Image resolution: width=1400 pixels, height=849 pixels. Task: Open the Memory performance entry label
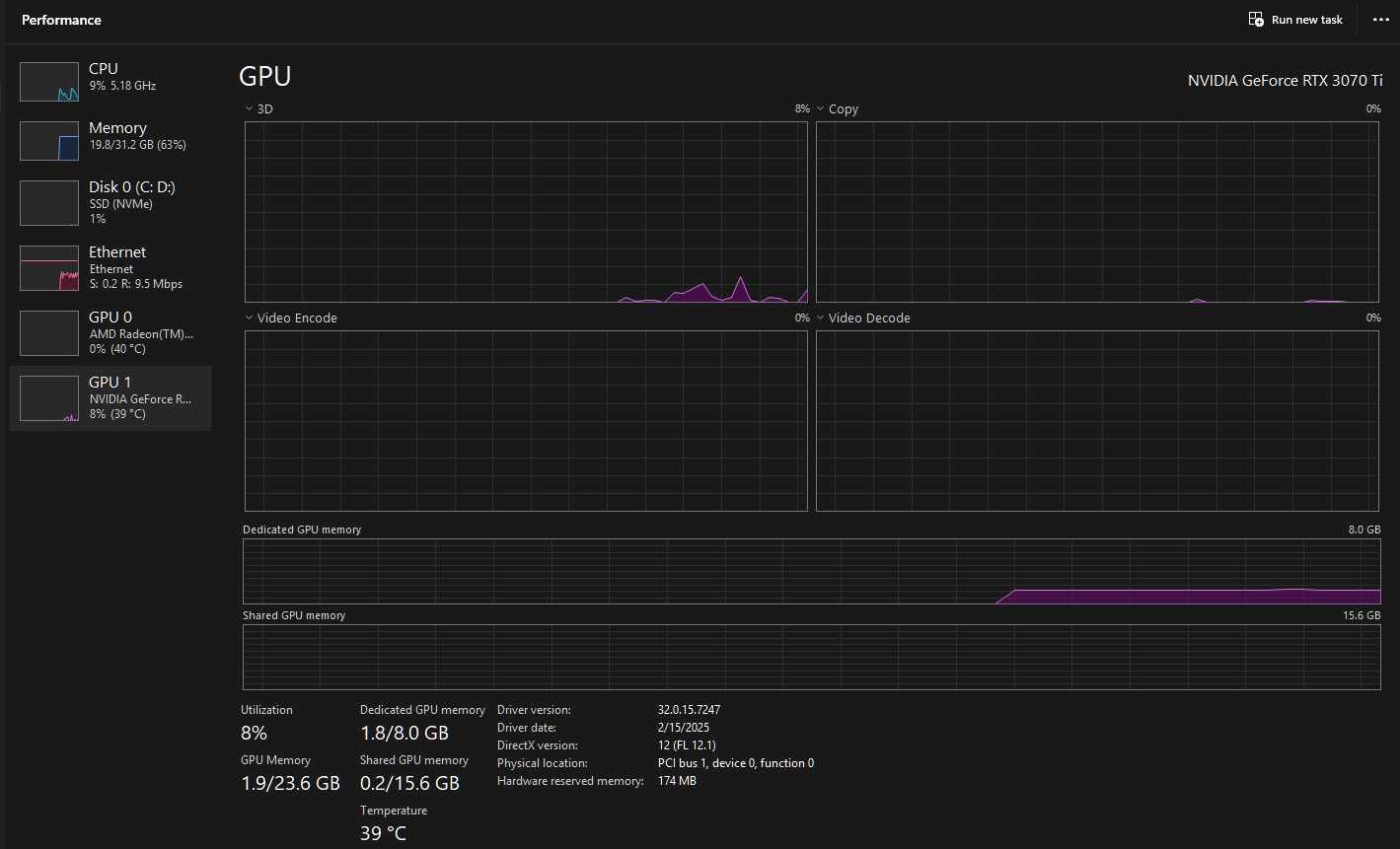click(x=117, y=128)
